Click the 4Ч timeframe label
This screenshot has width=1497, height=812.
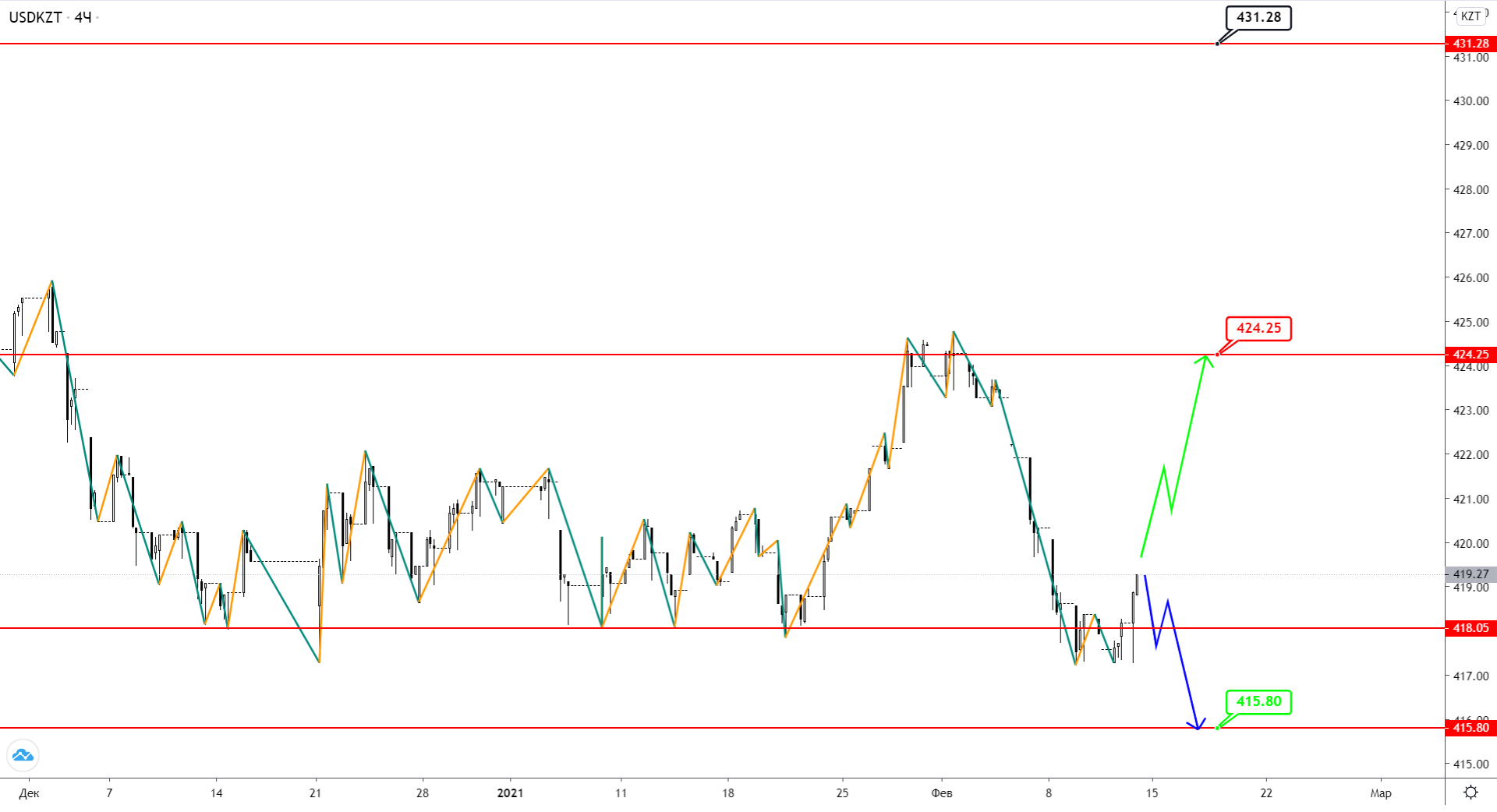pyautogui.click(x=83, y=17)
